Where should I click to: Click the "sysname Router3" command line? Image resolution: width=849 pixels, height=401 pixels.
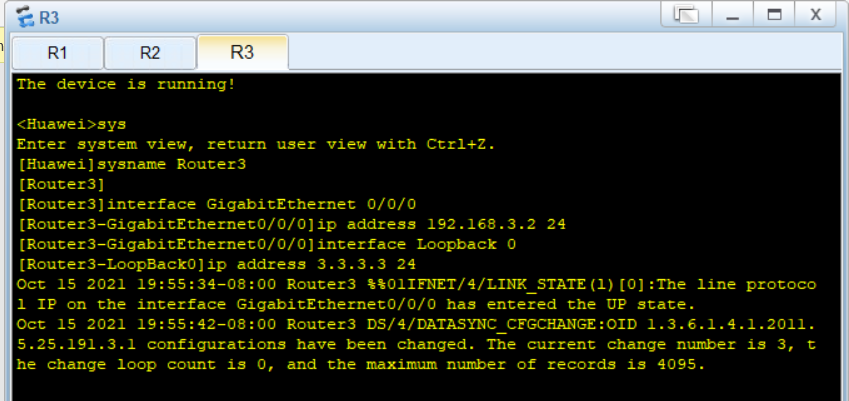coord(132,165)
